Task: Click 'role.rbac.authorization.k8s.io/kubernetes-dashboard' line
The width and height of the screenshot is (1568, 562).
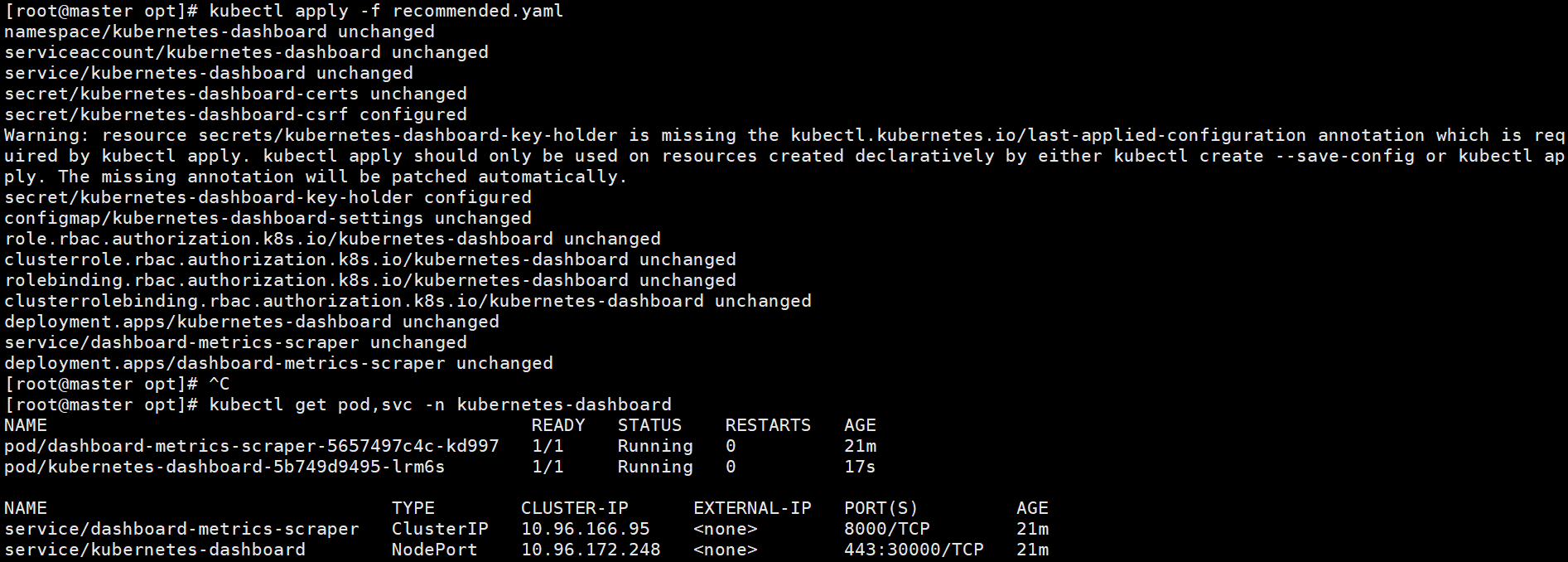Action: (x=332, y=240)
